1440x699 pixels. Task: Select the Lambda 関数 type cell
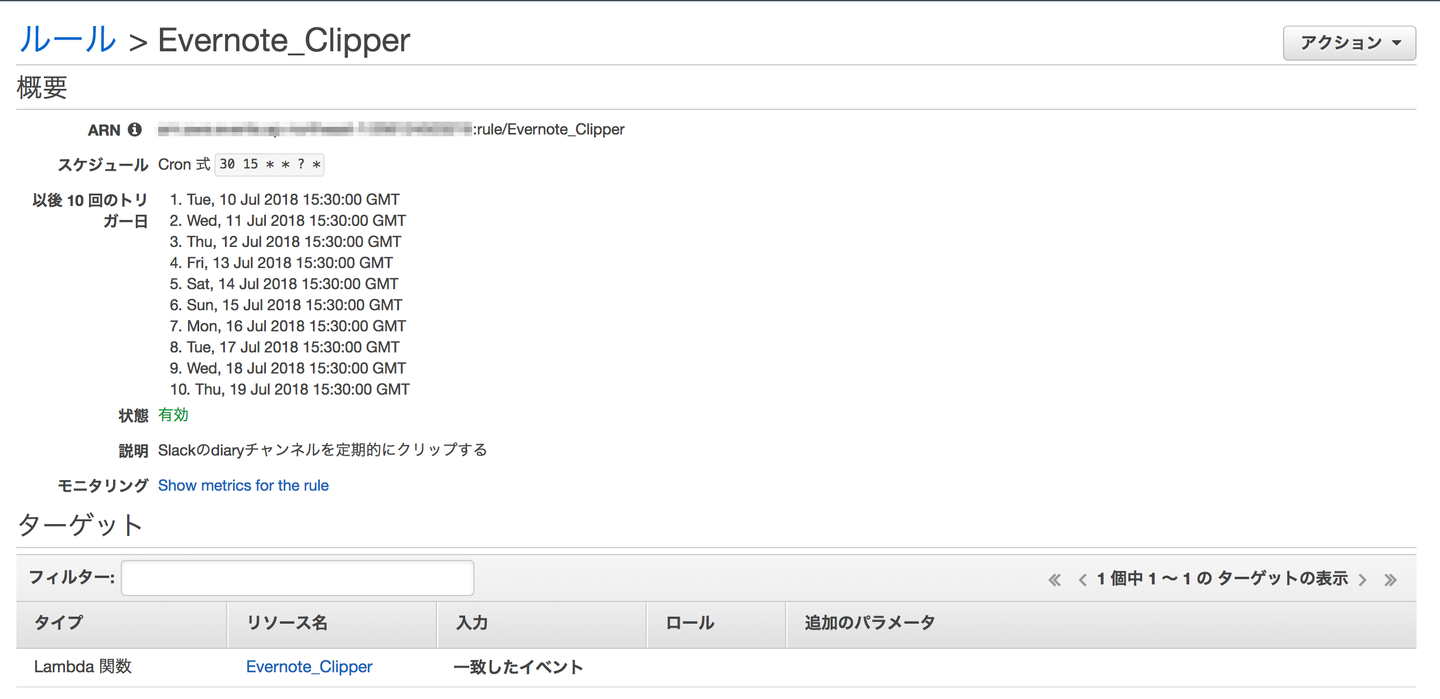pos(83,666)
